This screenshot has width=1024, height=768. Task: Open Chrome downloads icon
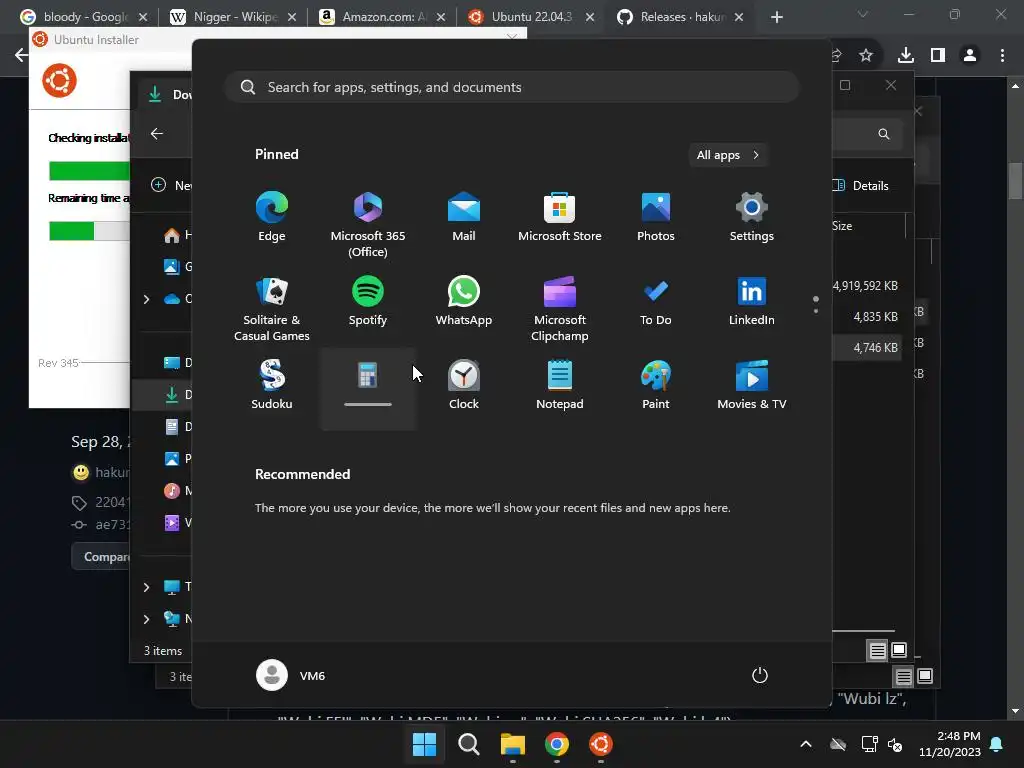point(905,56)
